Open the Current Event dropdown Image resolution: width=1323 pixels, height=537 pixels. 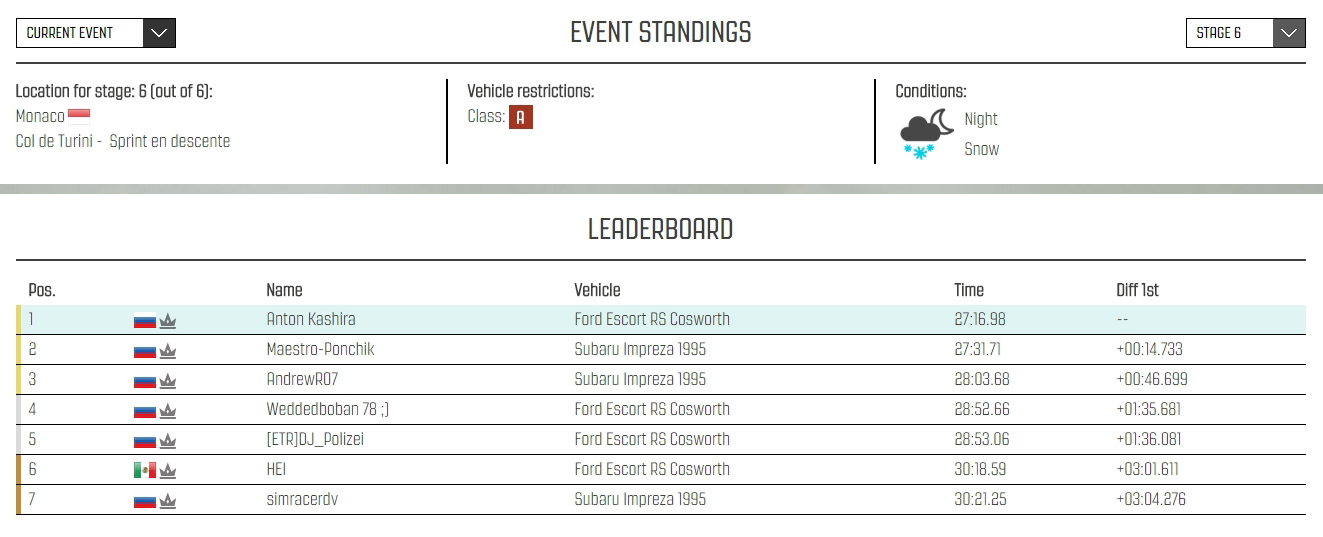pos(96,33)
